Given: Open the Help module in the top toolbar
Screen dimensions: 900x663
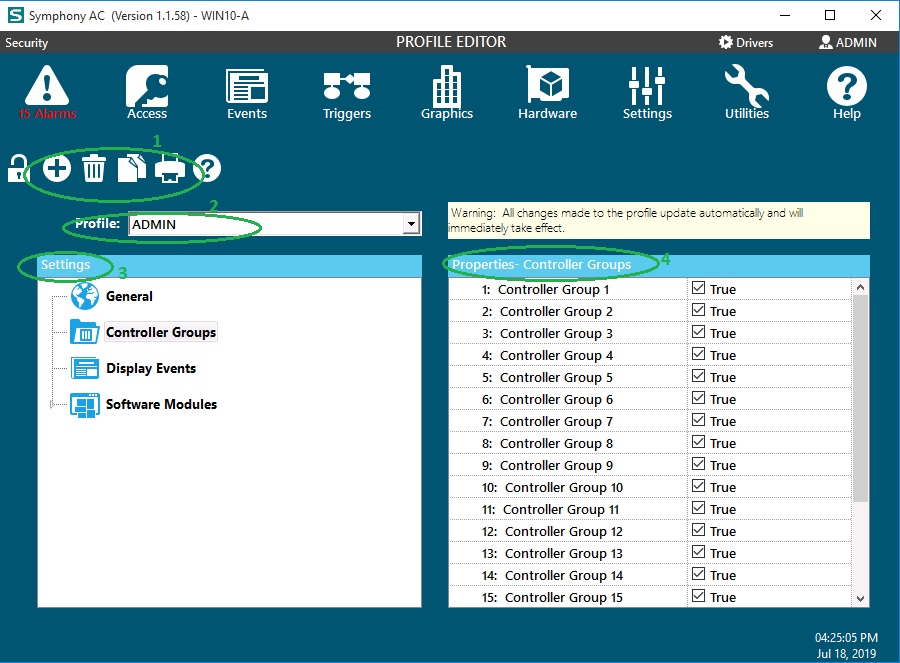Looking at the screenshot, I should coord(847,92).
